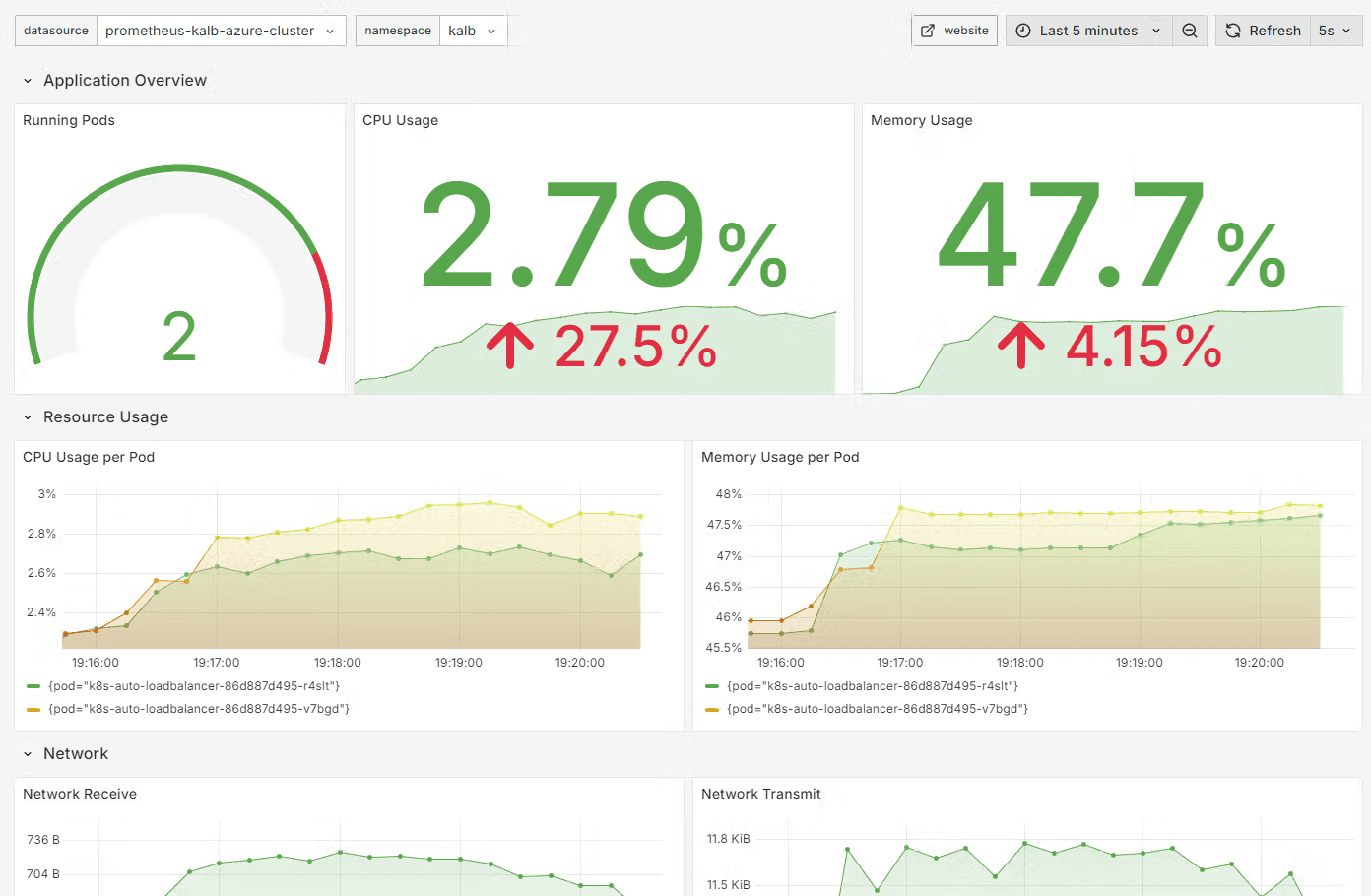Click the Running Pods panel title

coord(69,120)
